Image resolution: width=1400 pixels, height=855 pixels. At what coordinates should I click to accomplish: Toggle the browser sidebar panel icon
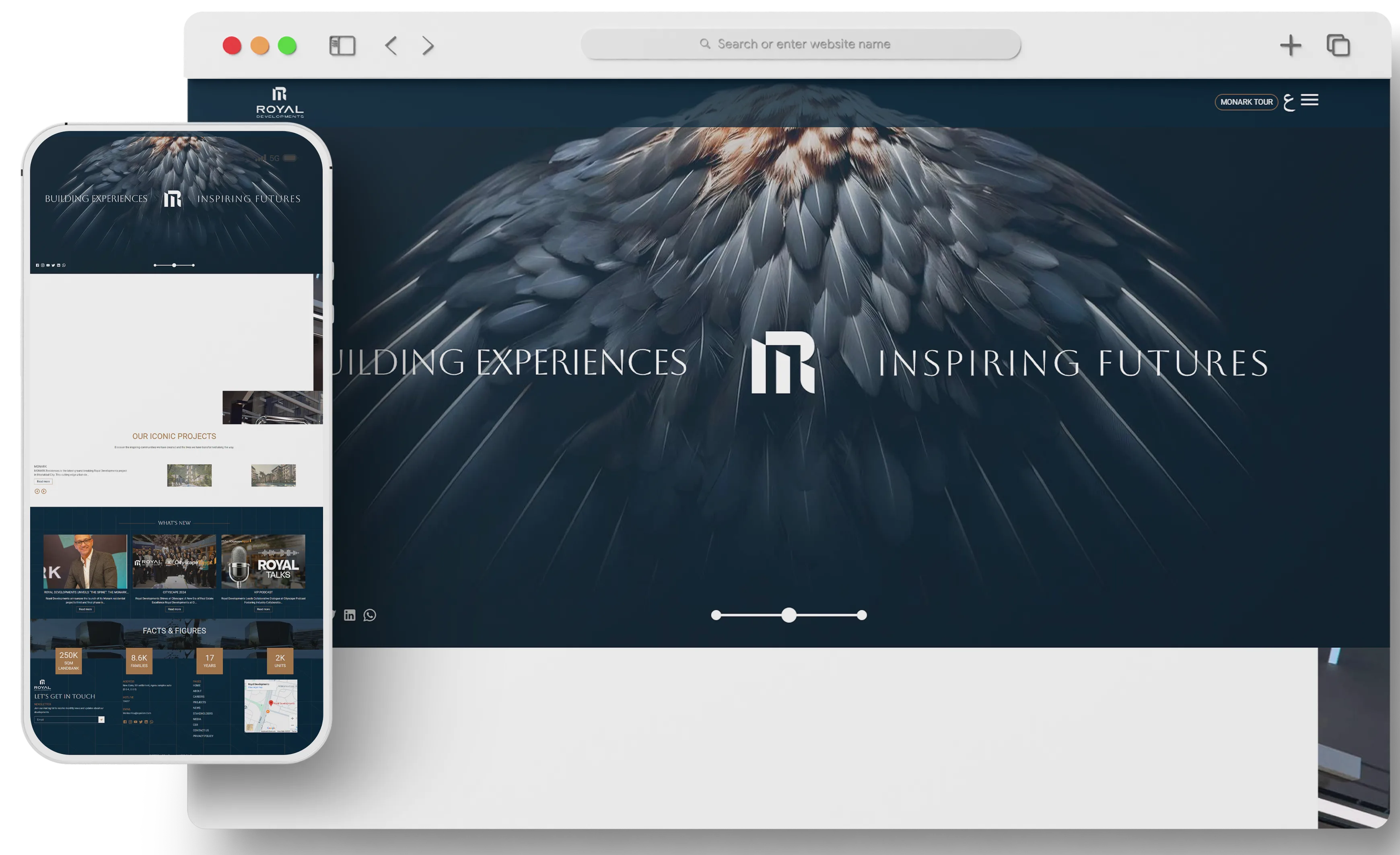[342, 45]
